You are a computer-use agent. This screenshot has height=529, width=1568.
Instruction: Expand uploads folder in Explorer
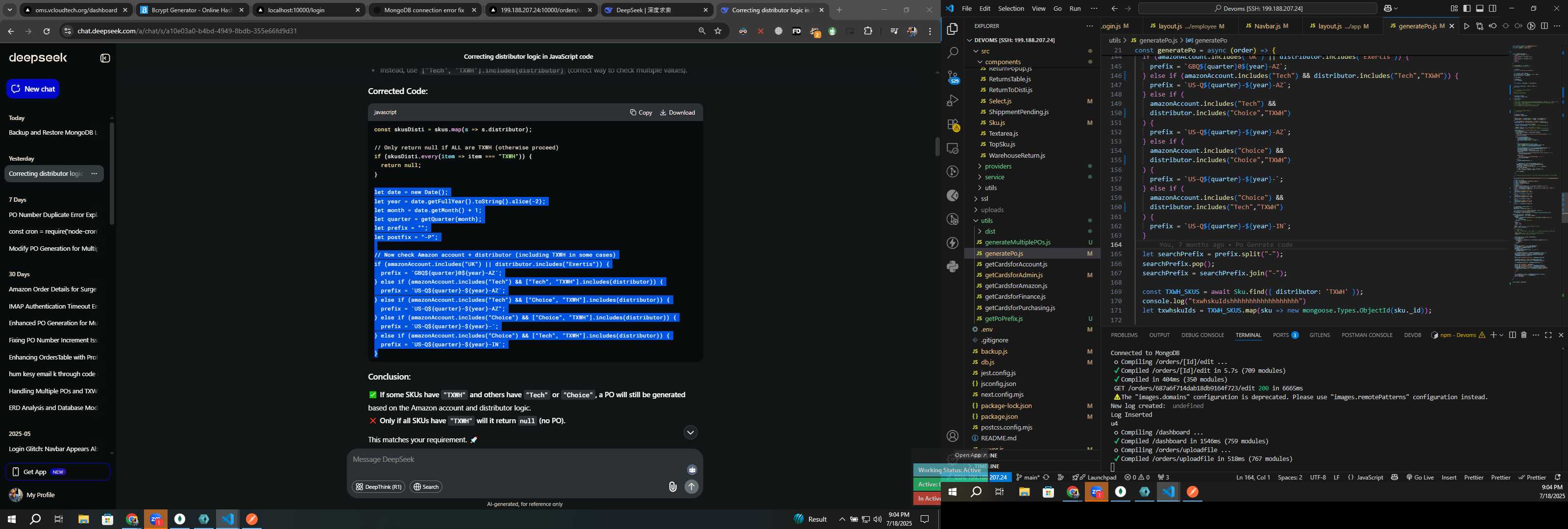coord(977,210)
